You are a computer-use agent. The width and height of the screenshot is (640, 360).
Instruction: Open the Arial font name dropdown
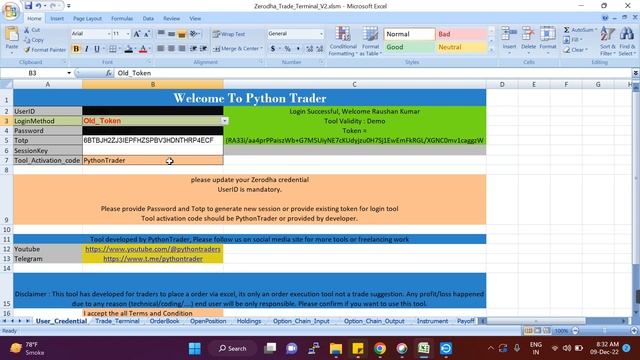point(109,34)
